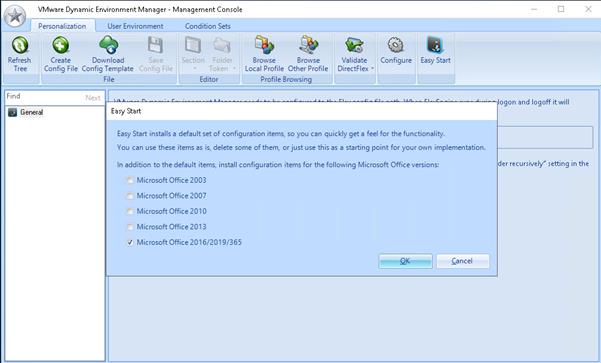Click the Validate DirectFlex icon

(x=354, y=45)
